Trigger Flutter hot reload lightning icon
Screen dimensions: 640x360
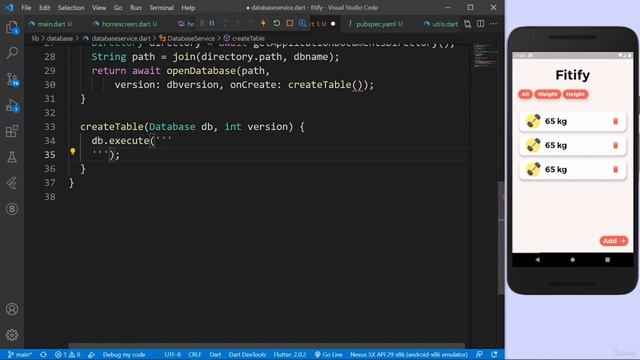point(263,24)
